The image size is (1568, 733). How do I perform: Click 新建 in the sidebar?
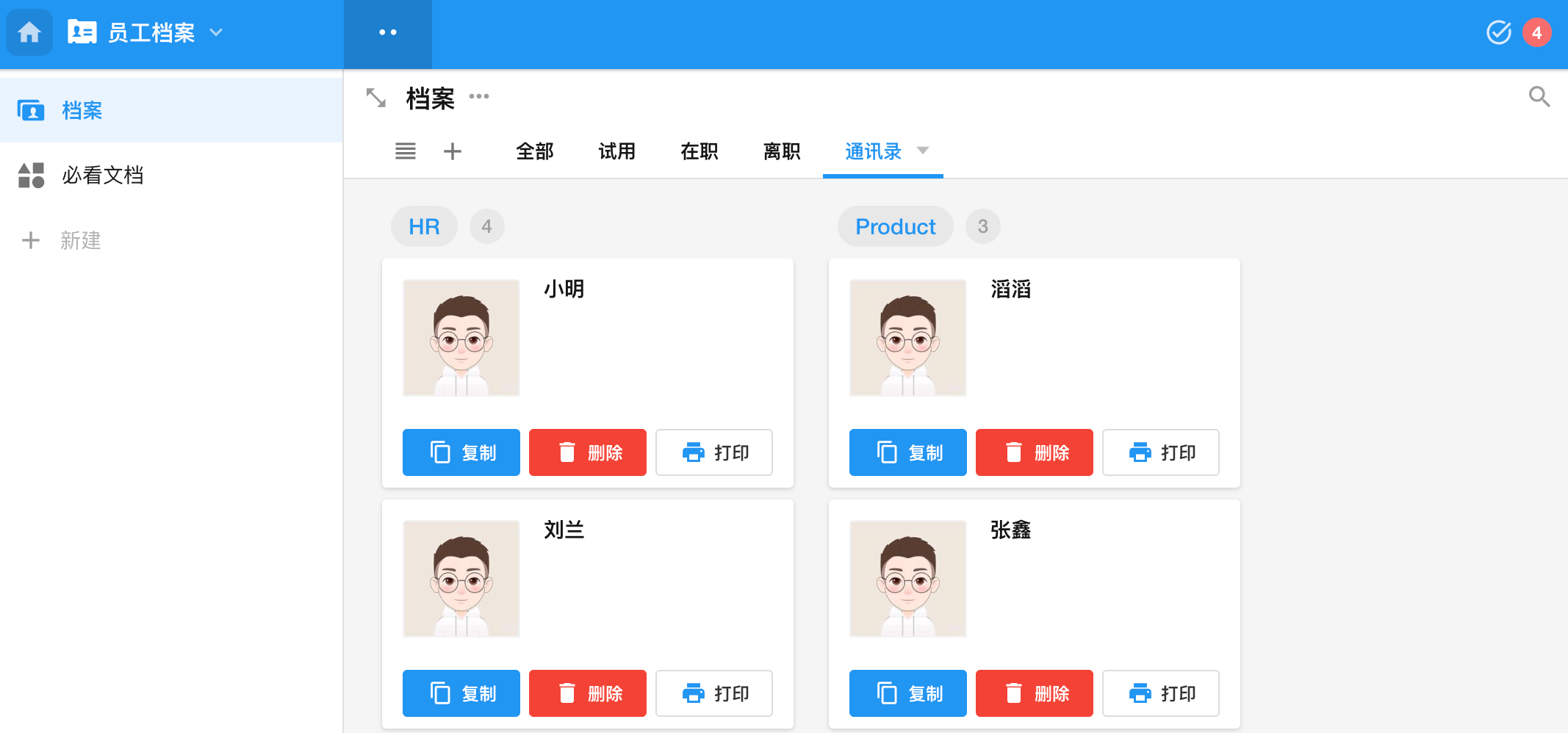coord(79,240)
